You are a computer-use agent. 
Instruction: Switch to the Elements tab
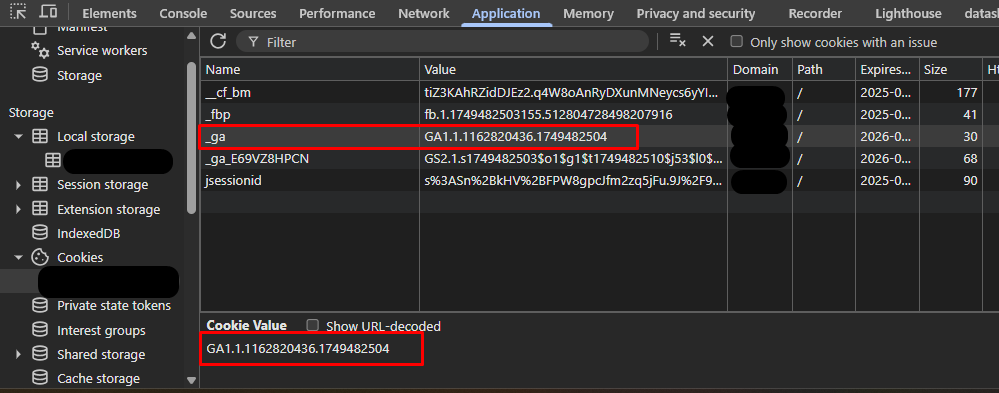click(x=109, y=13)
